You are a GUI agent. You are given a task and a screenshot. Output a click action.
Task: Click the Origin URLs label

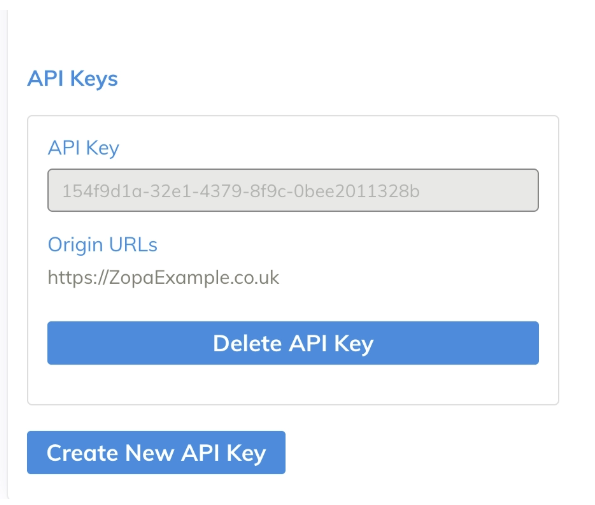(x=102, y=244)
